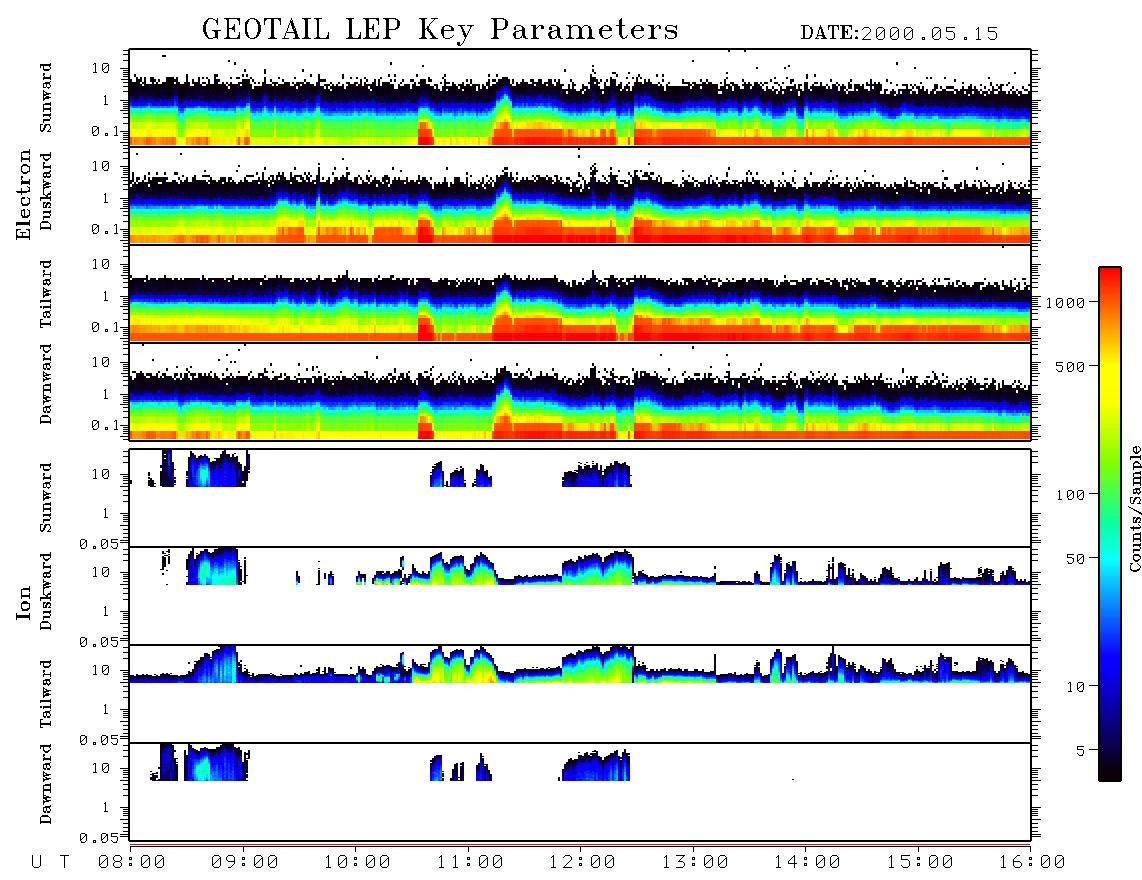1142x880 pixels.
Task: Click the 12:00 time axis label
Action: pos(582,863)
